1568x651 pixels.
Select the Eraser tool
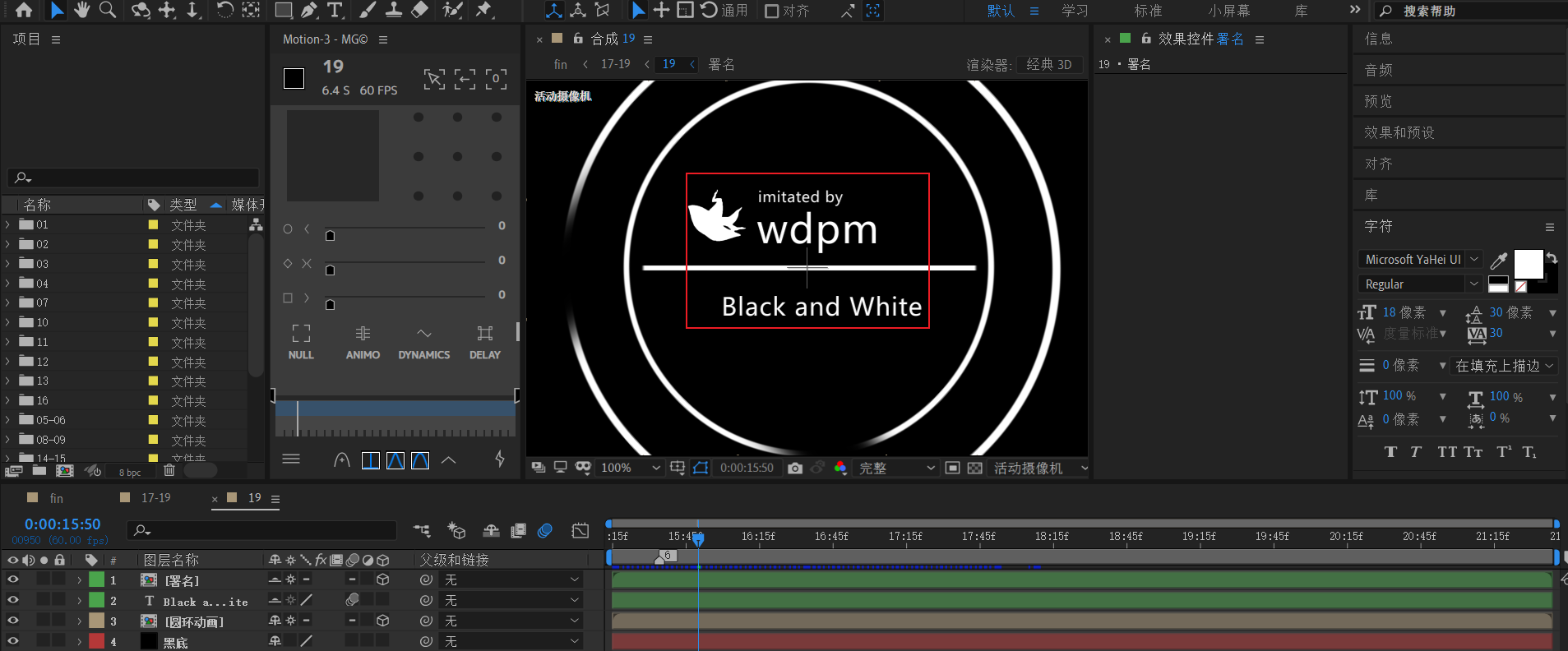coord(419,10)
